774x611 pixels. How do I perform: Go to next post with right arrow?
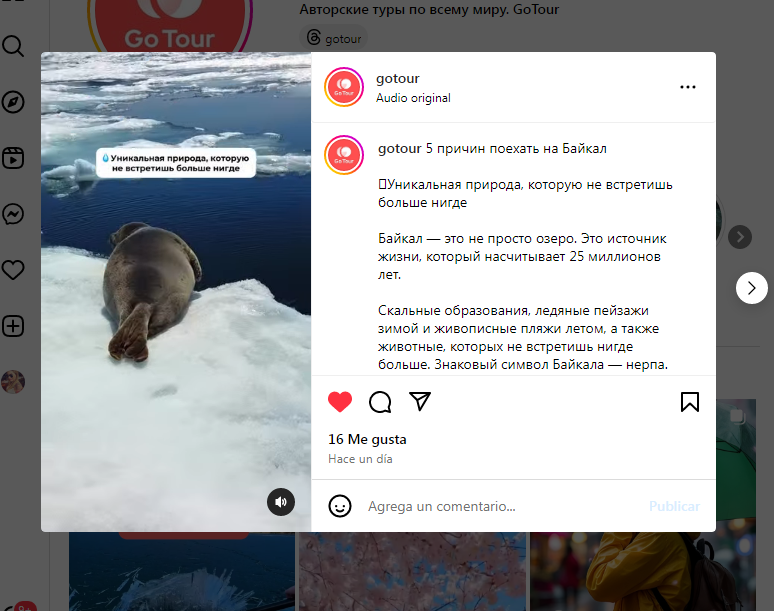click(x=751, y=288)
